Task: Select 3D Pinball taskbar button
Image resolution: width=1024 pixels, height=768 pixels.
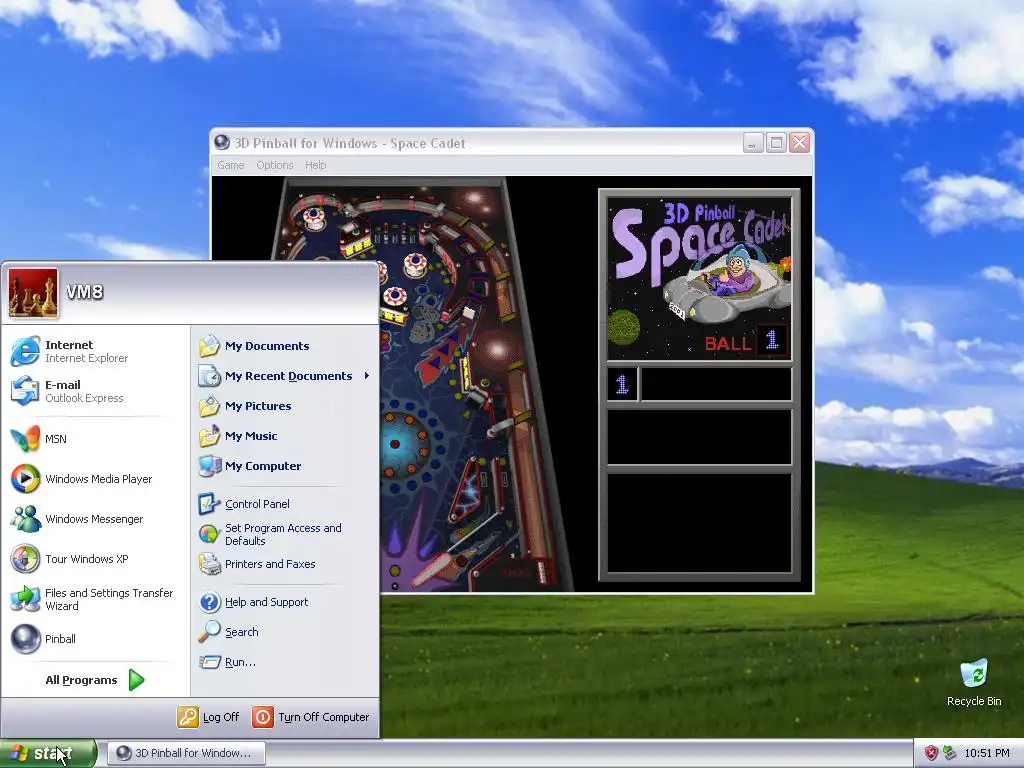Action: point(186,753)
